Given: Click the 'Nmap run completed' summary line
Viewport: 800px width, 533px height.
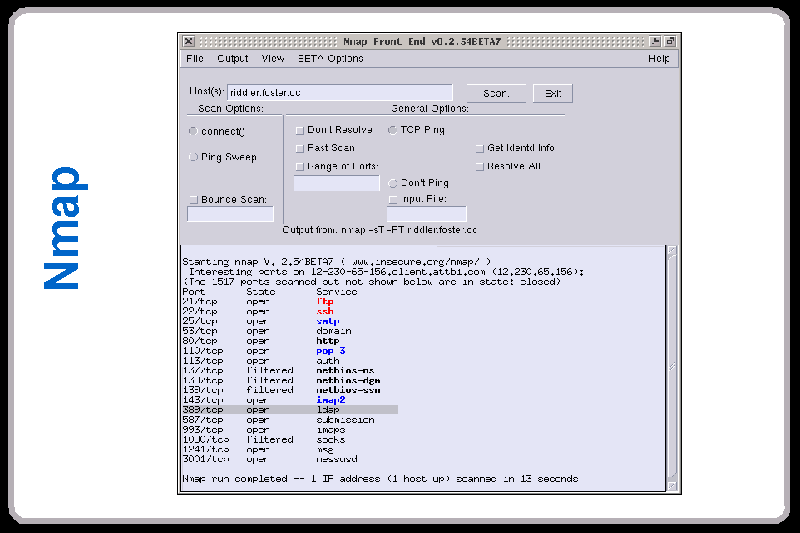Looking at the screenshot, I should (x=380, y=479).
